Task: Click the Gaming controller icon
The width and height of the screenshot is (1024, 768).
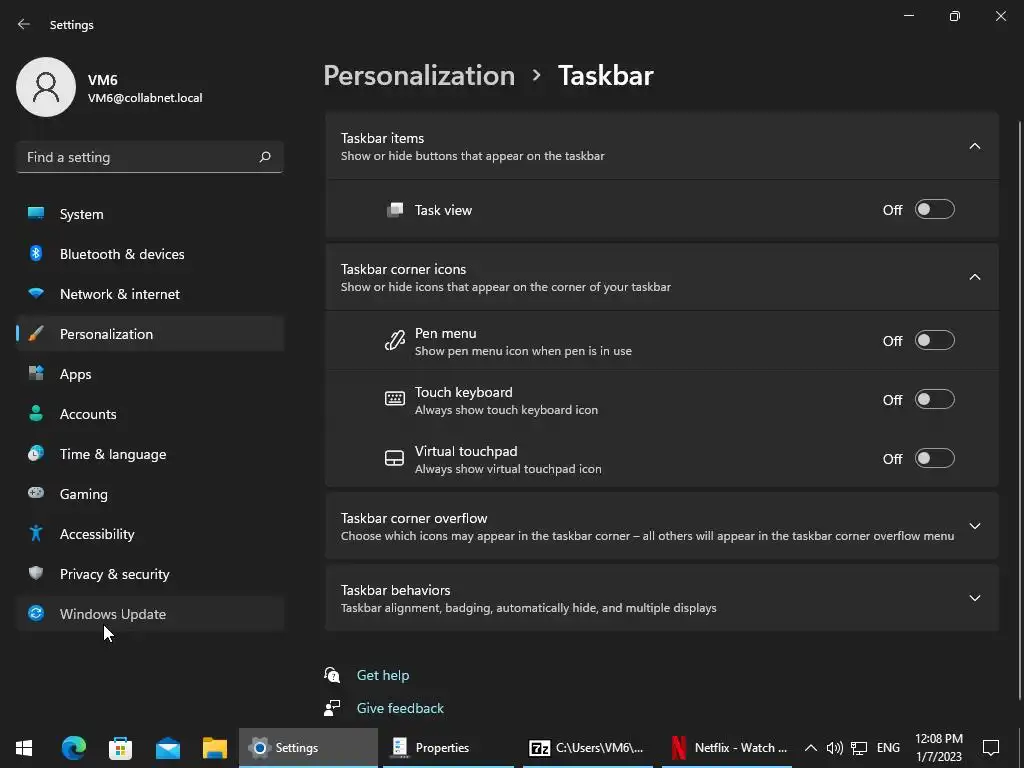Action: coord(36,493)
